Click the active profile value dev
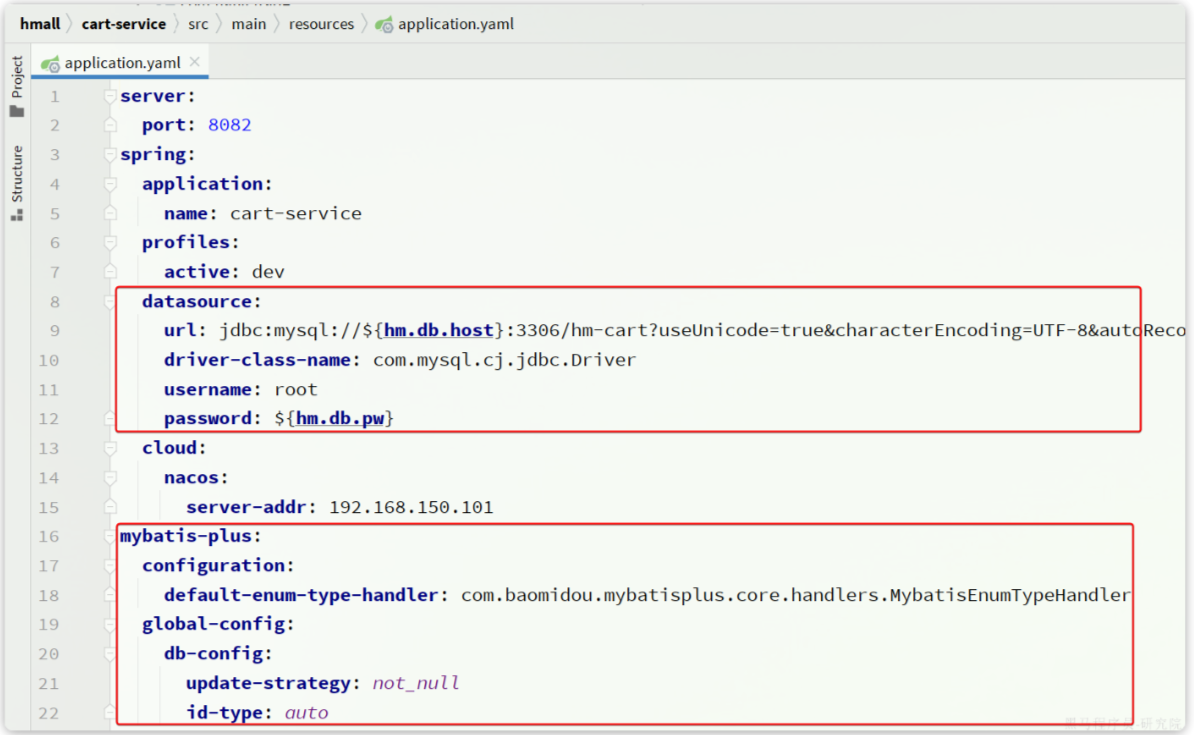This screenshot has width=1194, height=735. [268, 272]
